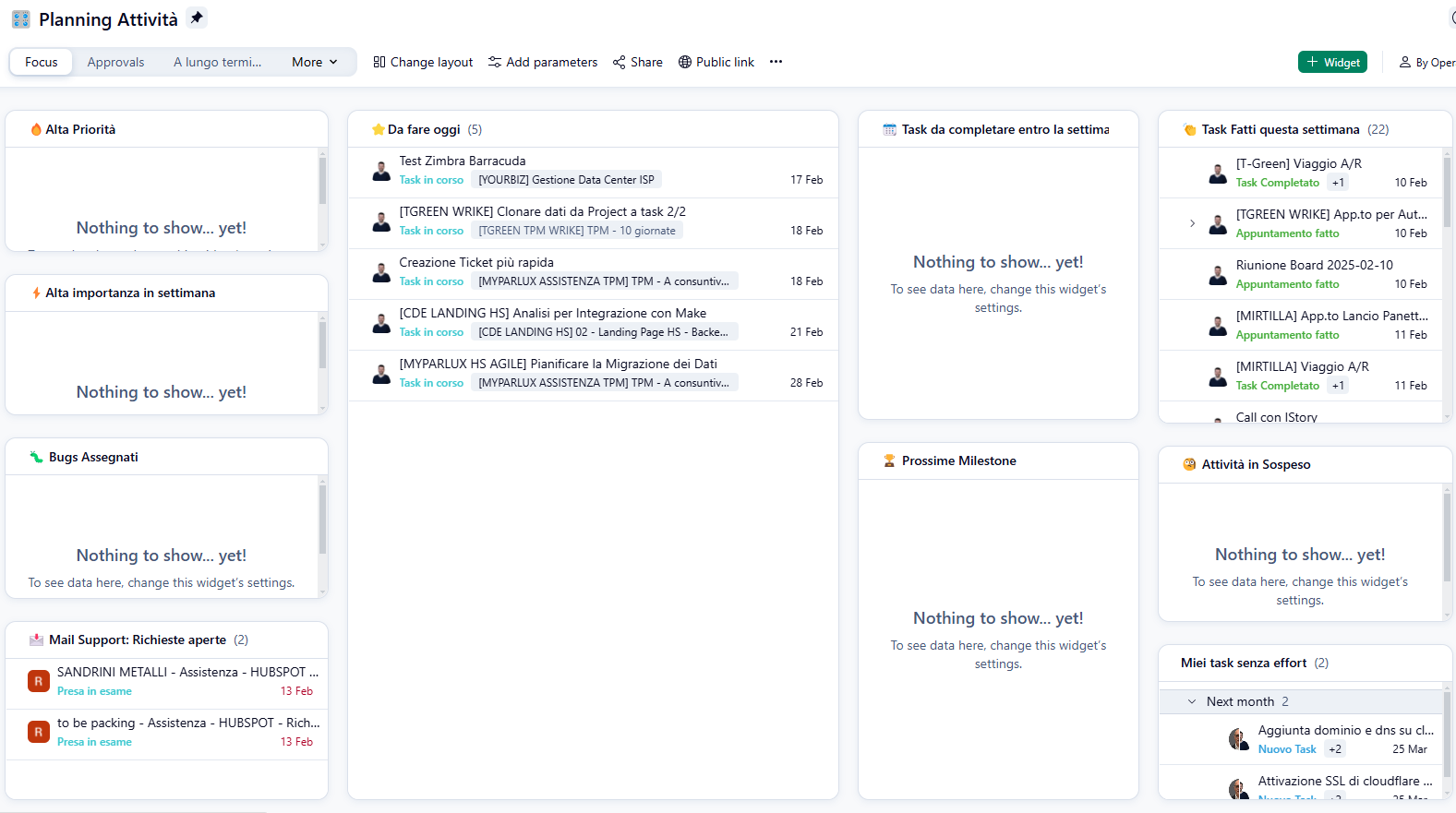This screenshot has width=1456, height=813.
Task: Click the +2 badge on Aggiunta dominio task
Action: (x=1335, y=749)
